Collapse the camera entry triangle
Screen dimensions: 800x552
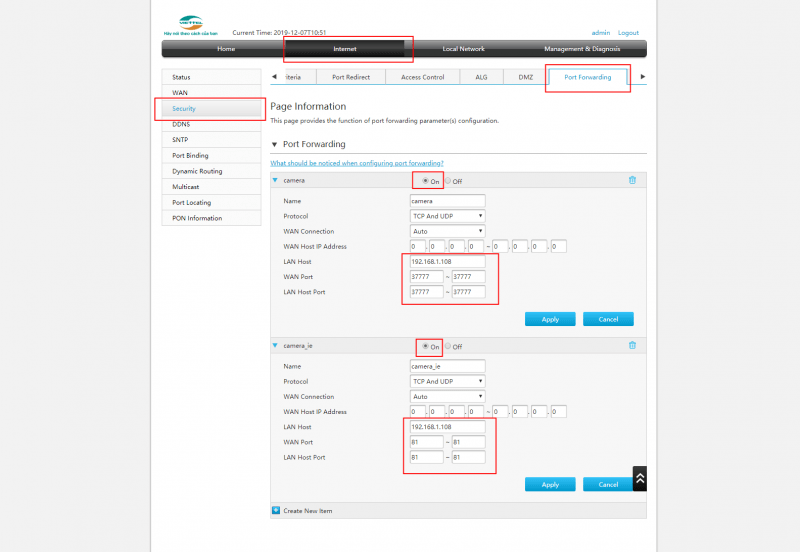click(276, 181)
